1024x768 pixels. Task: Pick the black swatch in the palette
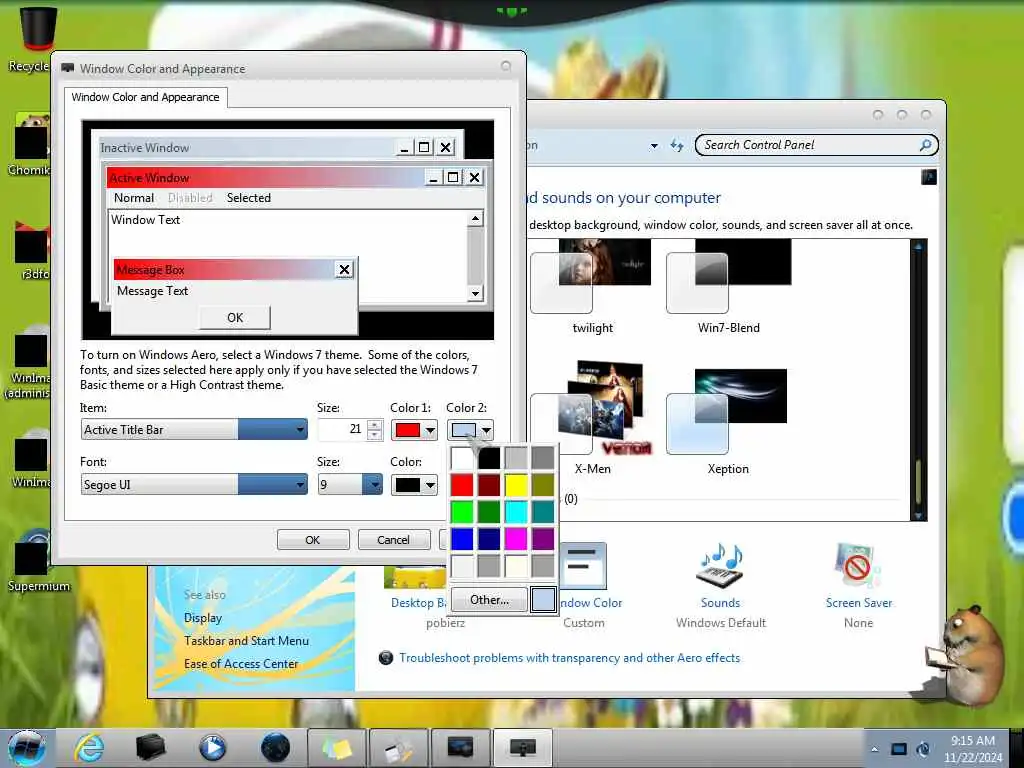coord(488,458)
